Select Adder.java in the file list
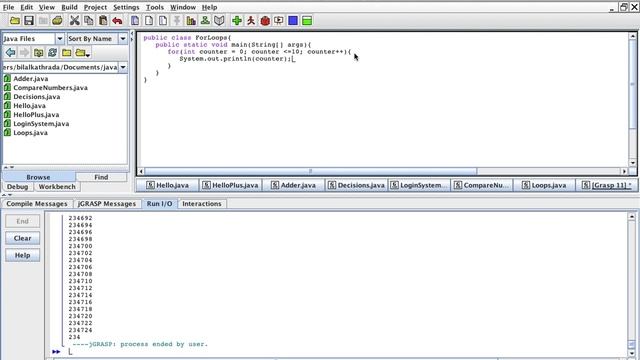640x360 pixels. click(x=31, y=79)
